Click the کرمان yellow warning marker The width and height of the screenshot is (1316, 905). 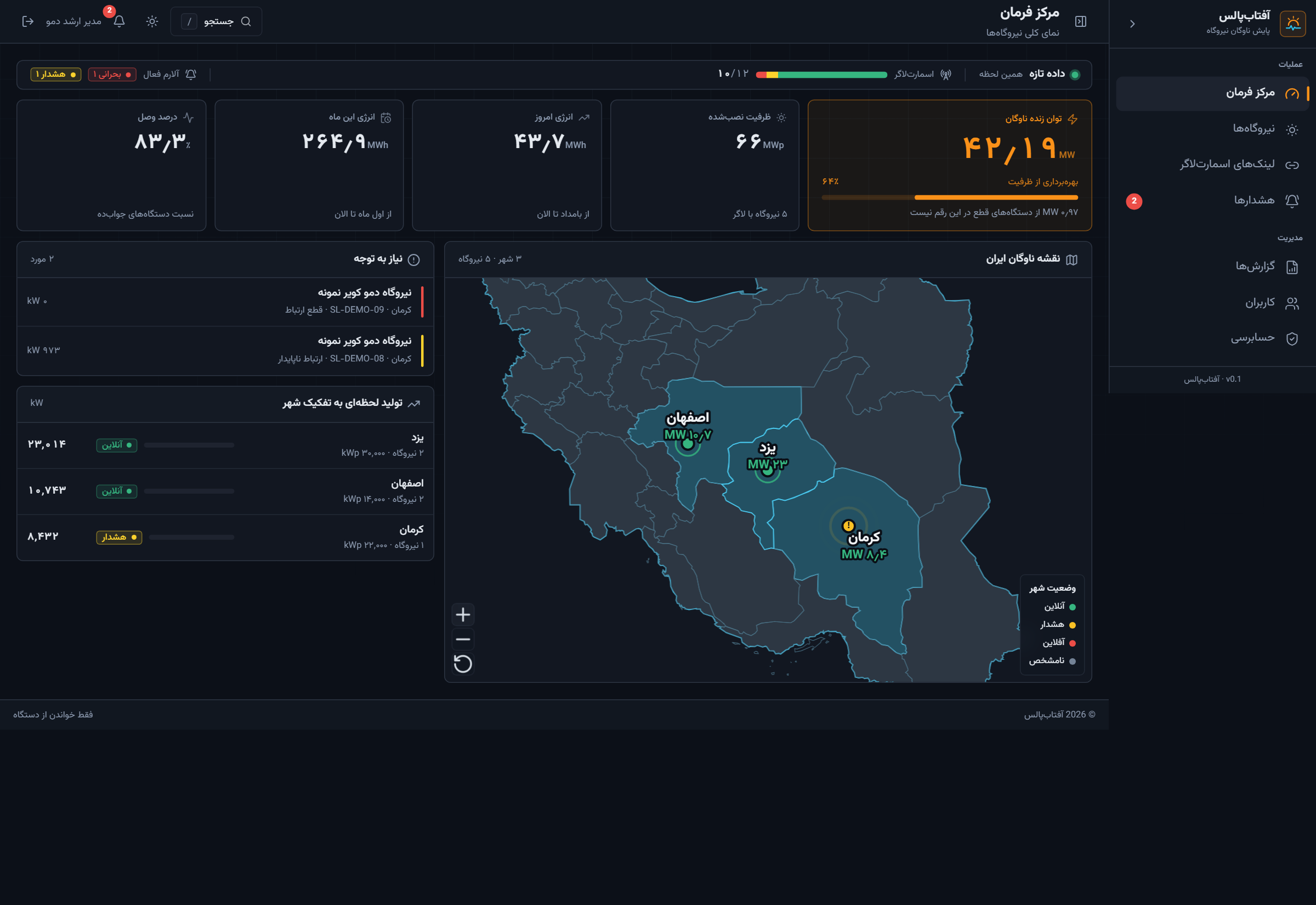[x=848, y=525]
